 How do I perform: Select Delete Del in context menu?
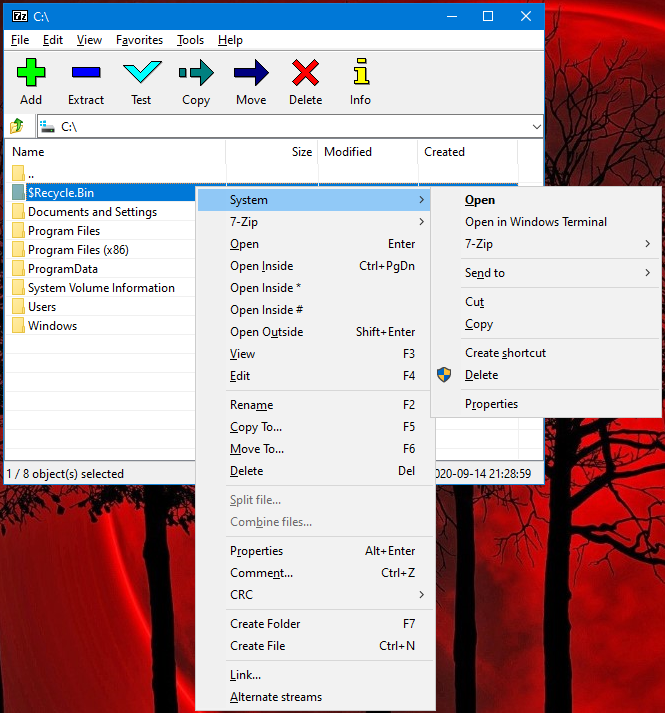[315, 471]
